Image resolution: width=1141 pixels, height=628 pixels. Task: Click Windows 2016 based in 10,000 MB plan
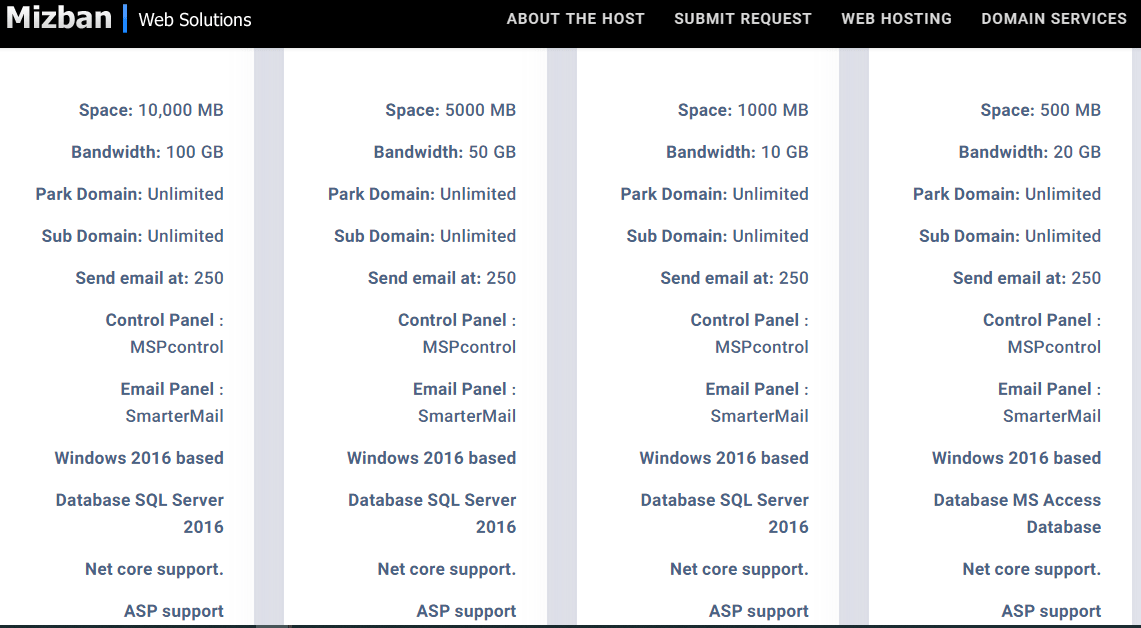click(x=139, y=458)
